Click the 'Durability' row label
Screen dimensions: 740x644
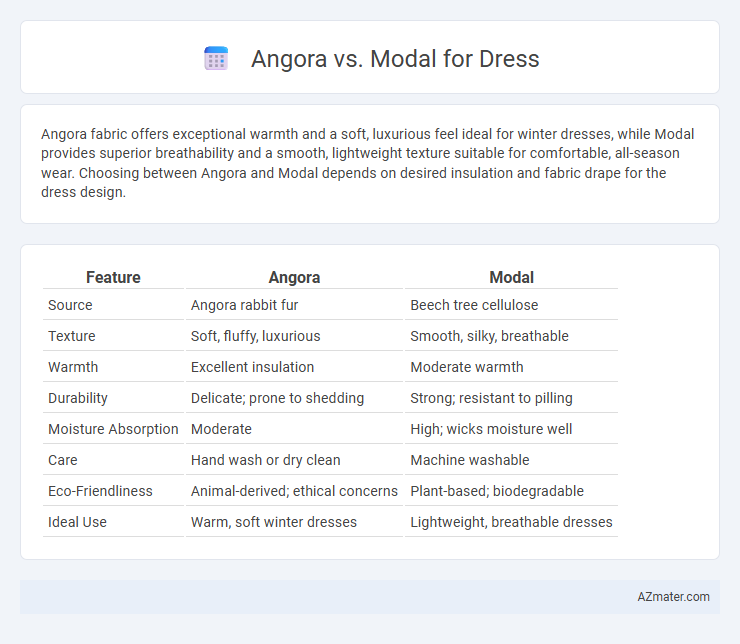[x=78, y=398]
